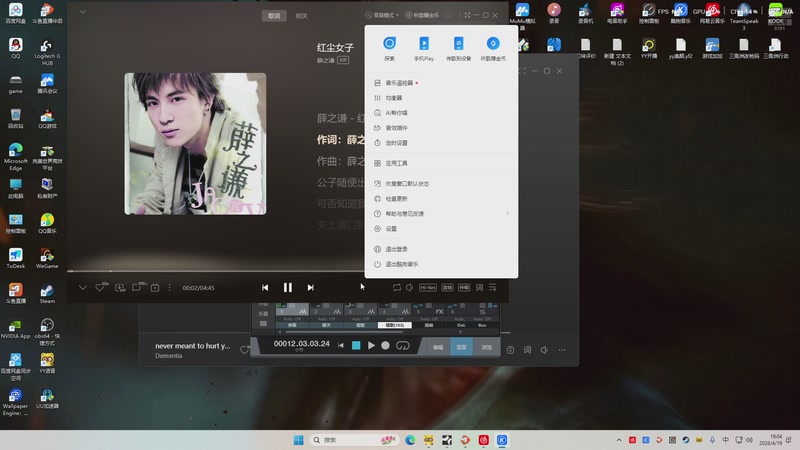Image resolution: width=800 pixels, height=450 pixels.
Task: Click the record button in DAW transport
Action: (x=385, y=345)
